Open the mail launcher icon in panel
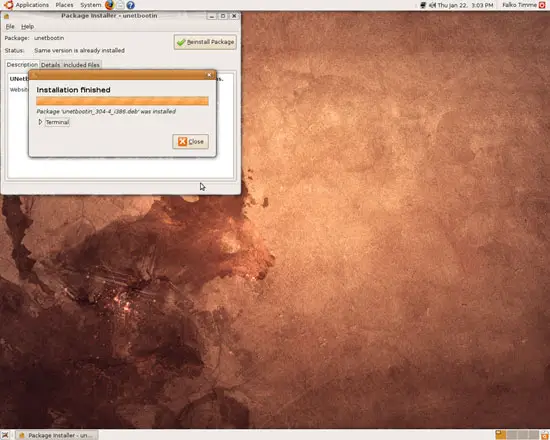 pos(120,5)
